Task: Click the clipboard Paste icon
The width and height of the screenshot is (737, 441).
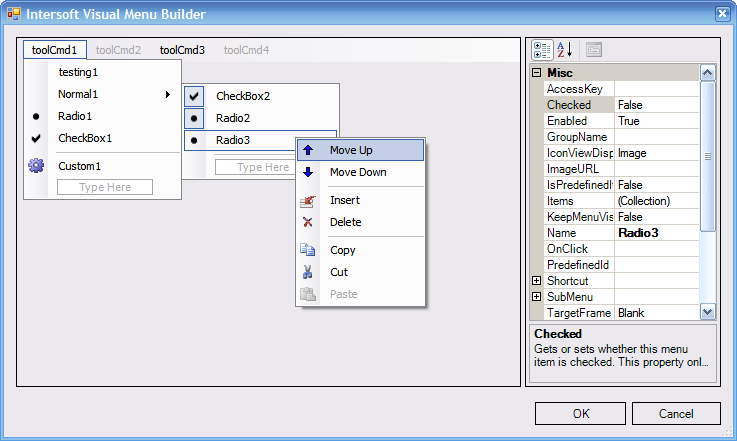Action: coord(308,294)
